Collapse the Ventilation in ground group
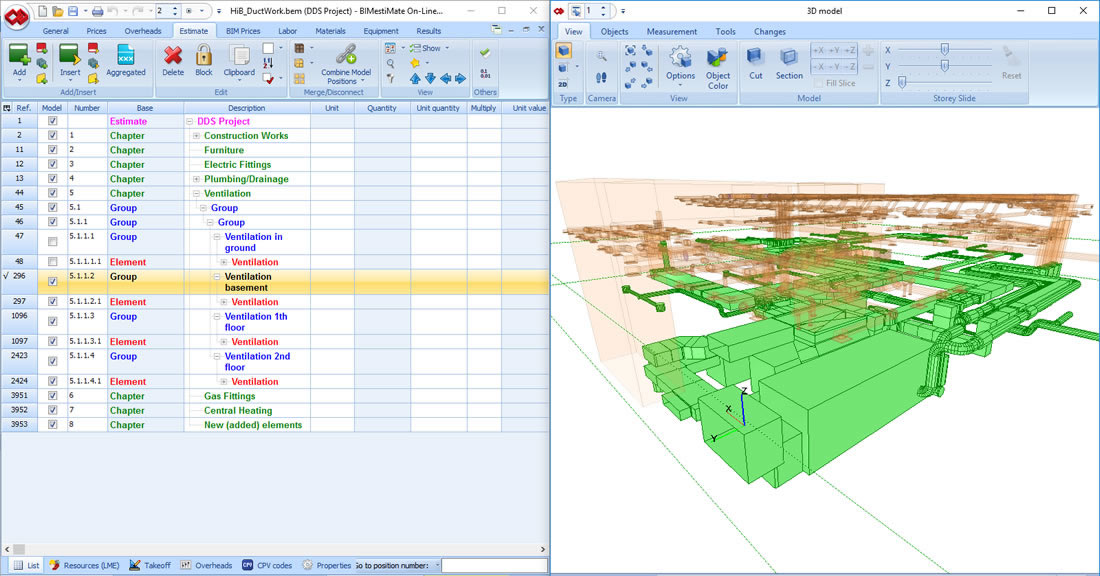 217,236
